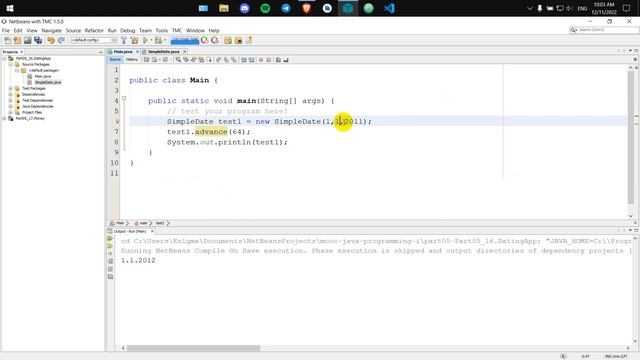Image resolution: width=640 pixels, height=360 pixels.
Task: Click the shift line left icon
Action: 244,60
